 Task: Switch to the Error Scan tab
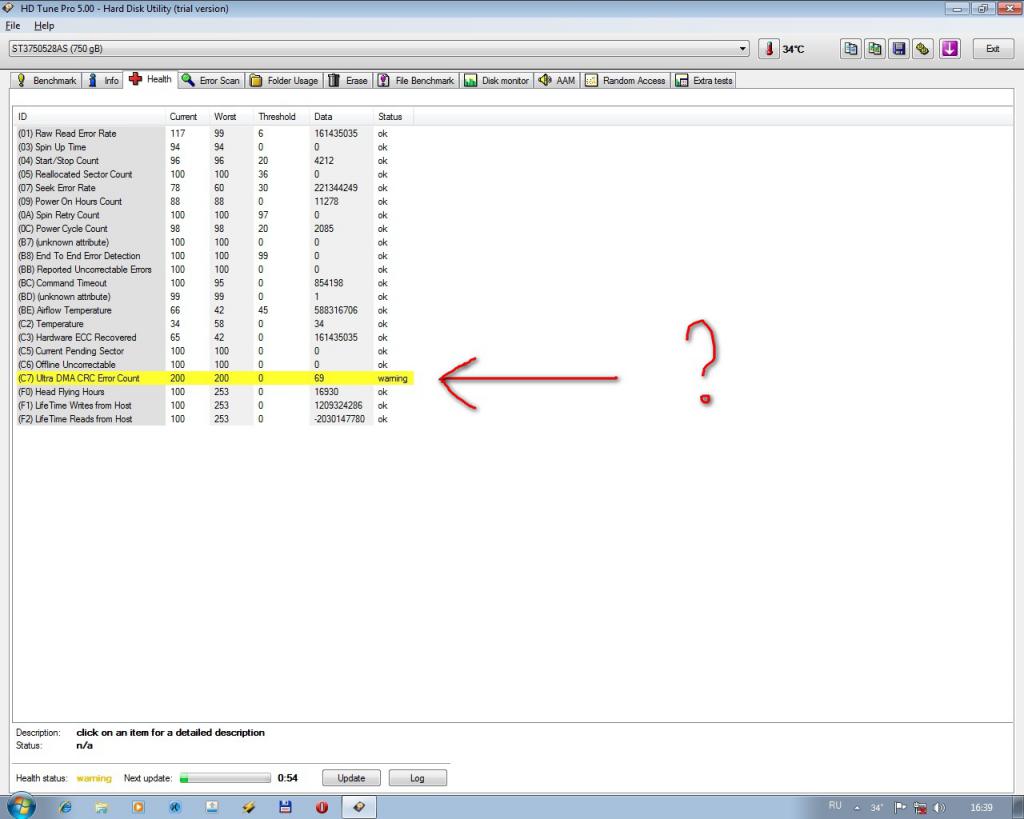pos(211,80)
